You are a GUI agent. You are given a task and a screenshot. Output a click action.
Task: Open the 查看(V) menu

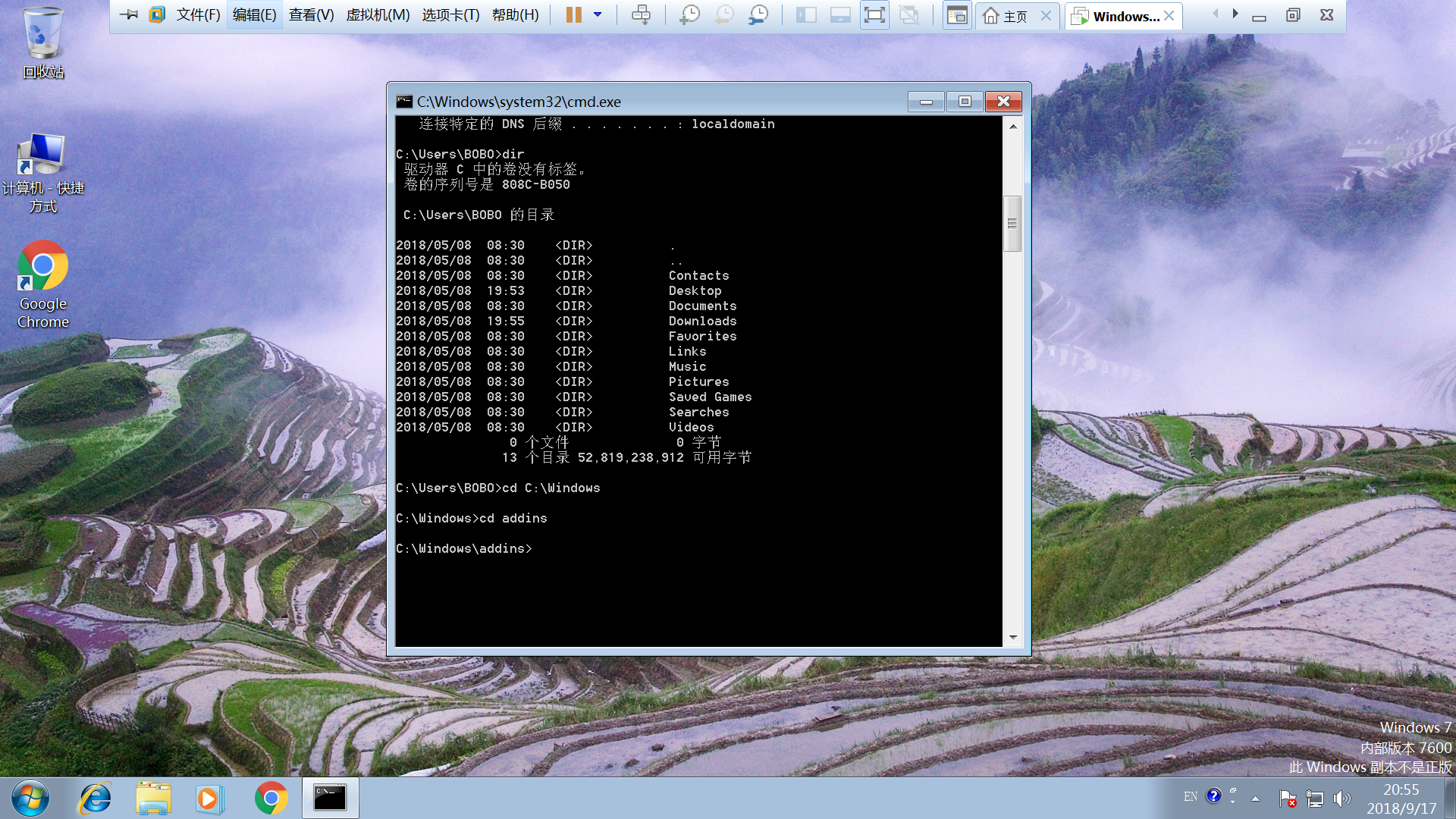311,15
